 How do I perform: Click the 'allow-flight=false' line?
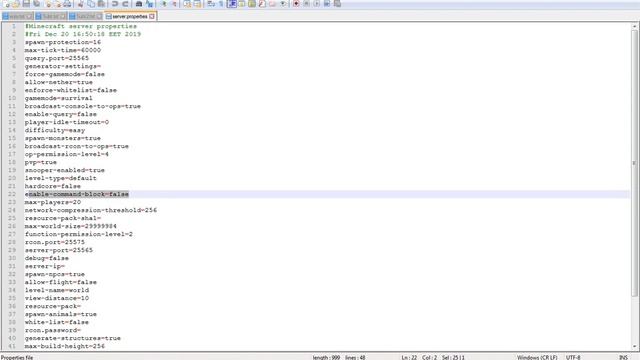pyautogui.click(x=61, y=282)
